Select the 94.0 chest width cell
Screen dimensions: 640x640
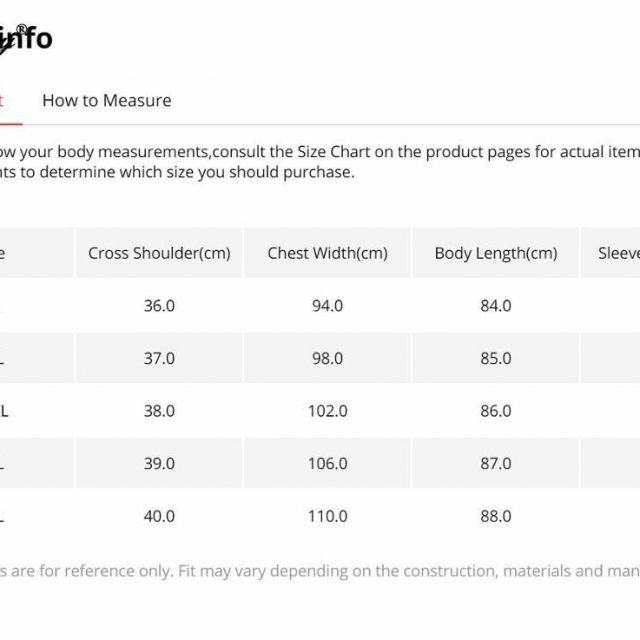pyautogui.click(x=327, y=306)
